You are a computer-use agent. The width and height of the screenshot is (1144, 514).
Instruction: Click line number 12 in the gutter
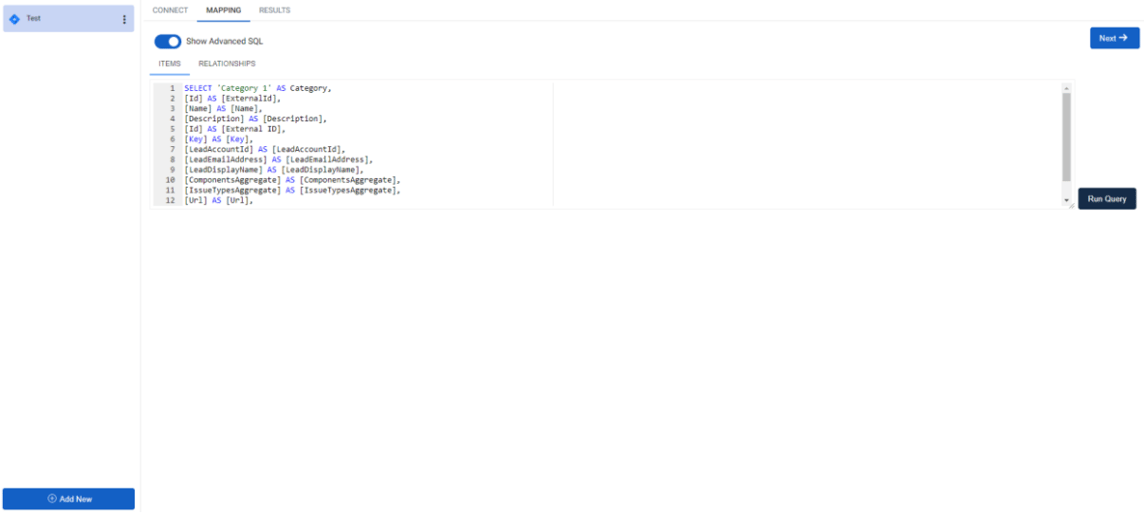[171, 200]
